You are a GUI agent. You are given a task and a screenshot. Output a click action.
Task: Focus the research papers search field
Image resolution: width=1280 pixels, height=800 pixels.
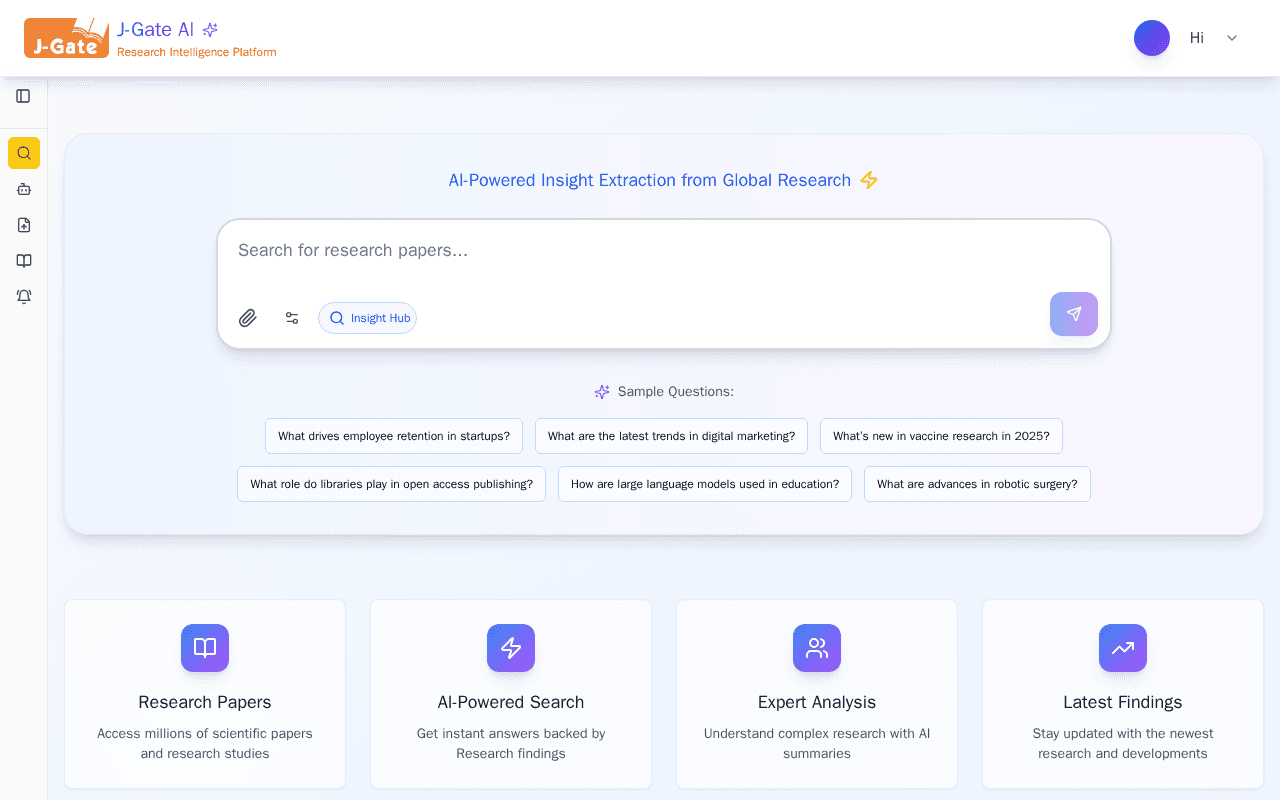[664, 251]
